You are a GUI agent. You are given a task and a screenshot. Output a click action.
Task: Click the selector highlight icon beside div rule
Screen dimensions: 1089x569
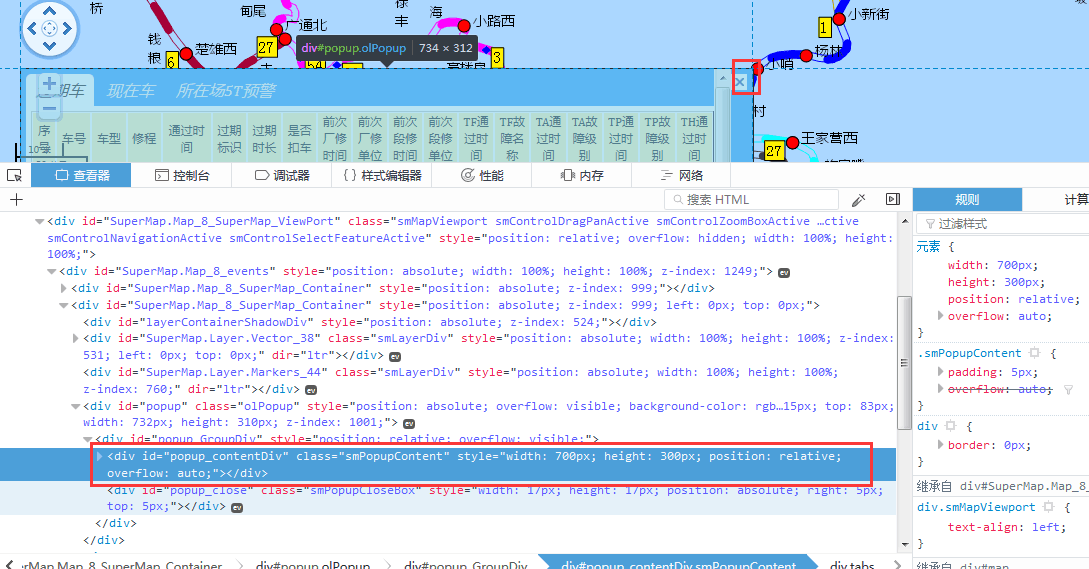pyautogui.click(x=949, y=426)
